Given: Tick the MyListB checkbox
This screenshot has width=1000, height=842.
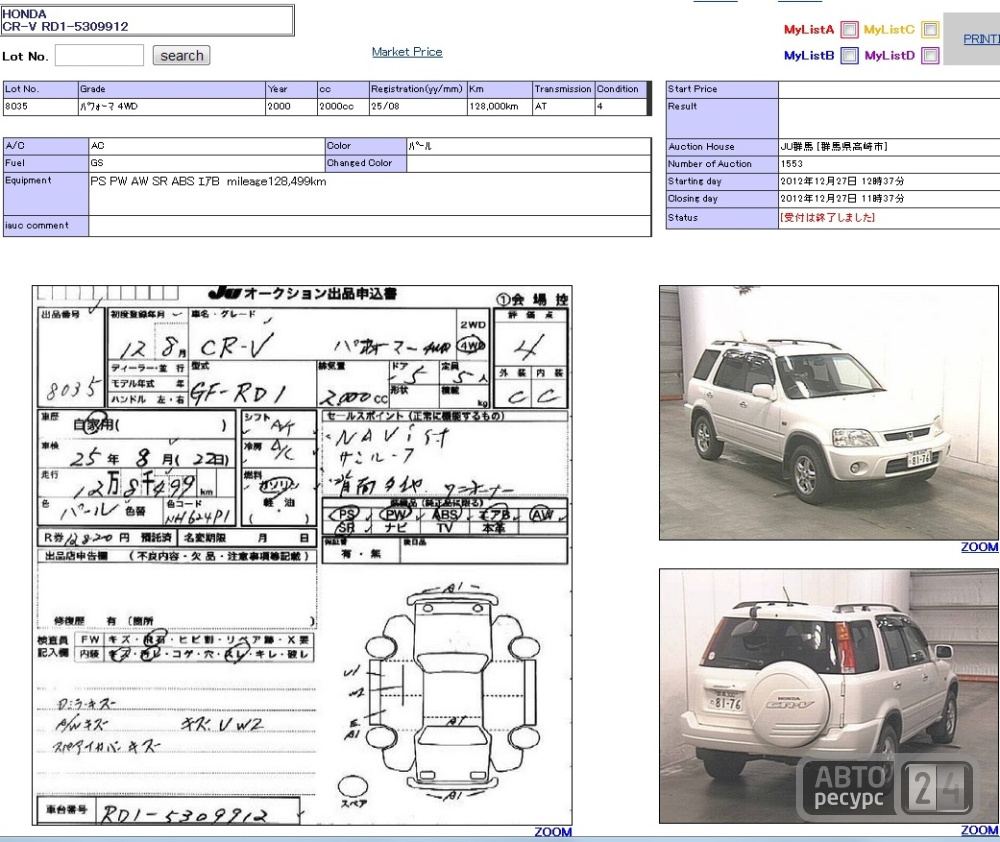Looking at the screenshot, I should 849,55.
